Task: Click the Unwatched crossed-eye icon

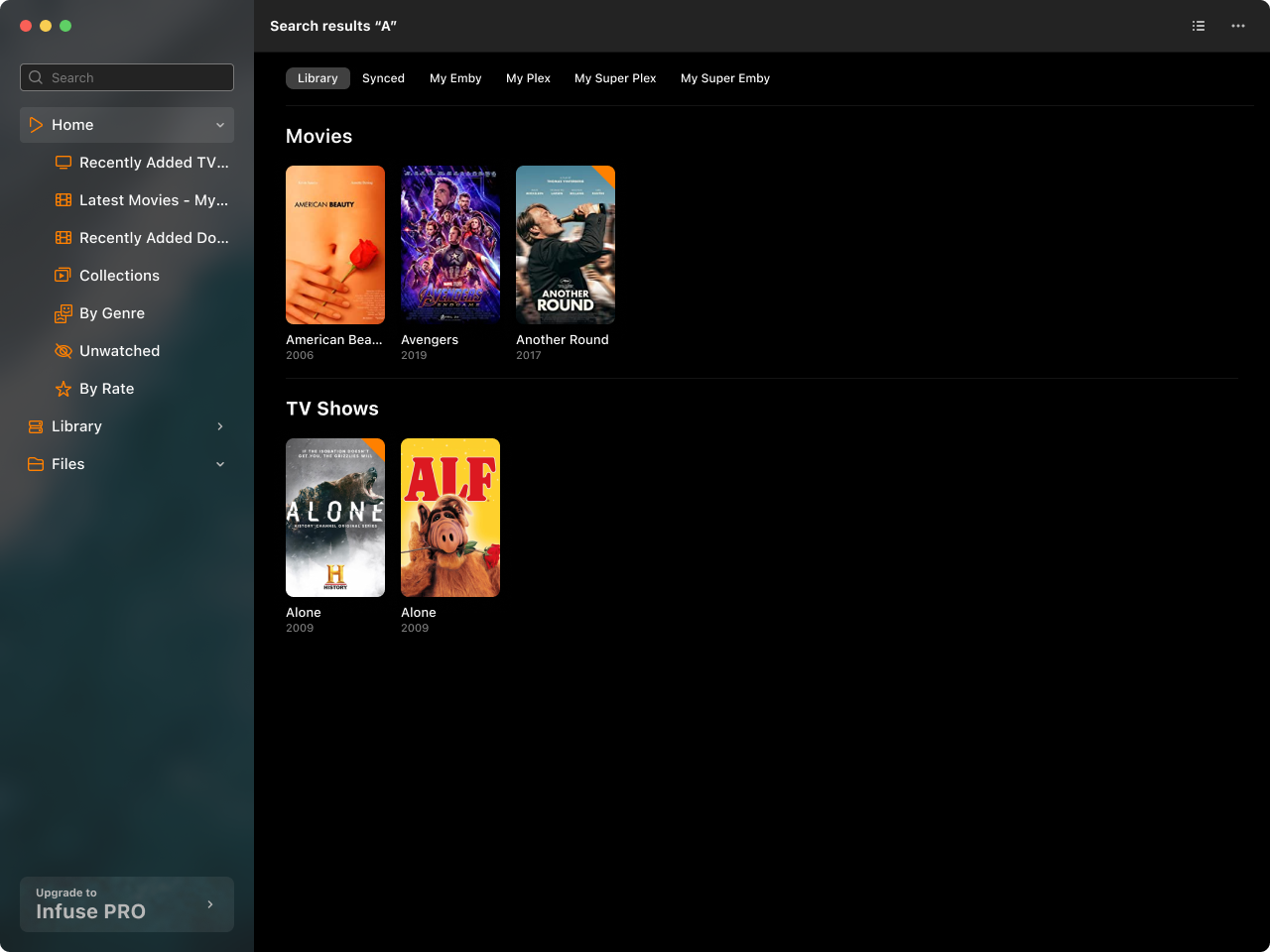Action: click(63, 351)
